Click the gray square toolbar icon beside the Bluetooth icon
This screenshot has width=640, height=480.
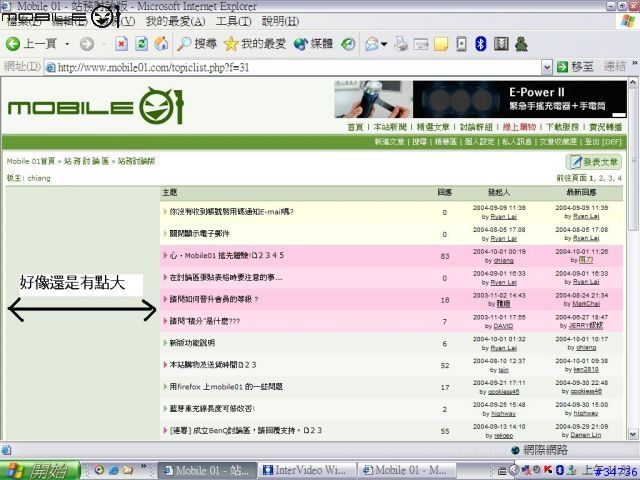(x=501, y=44)
